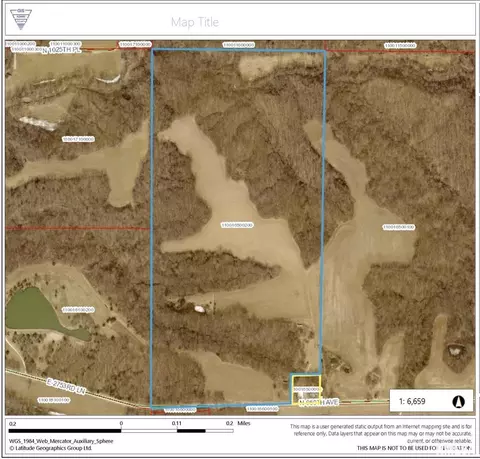Viewport: 480px width, 459px height.
Task: Click the map disclaimer text
Action: pyautogui.click(x=381, y=437)
